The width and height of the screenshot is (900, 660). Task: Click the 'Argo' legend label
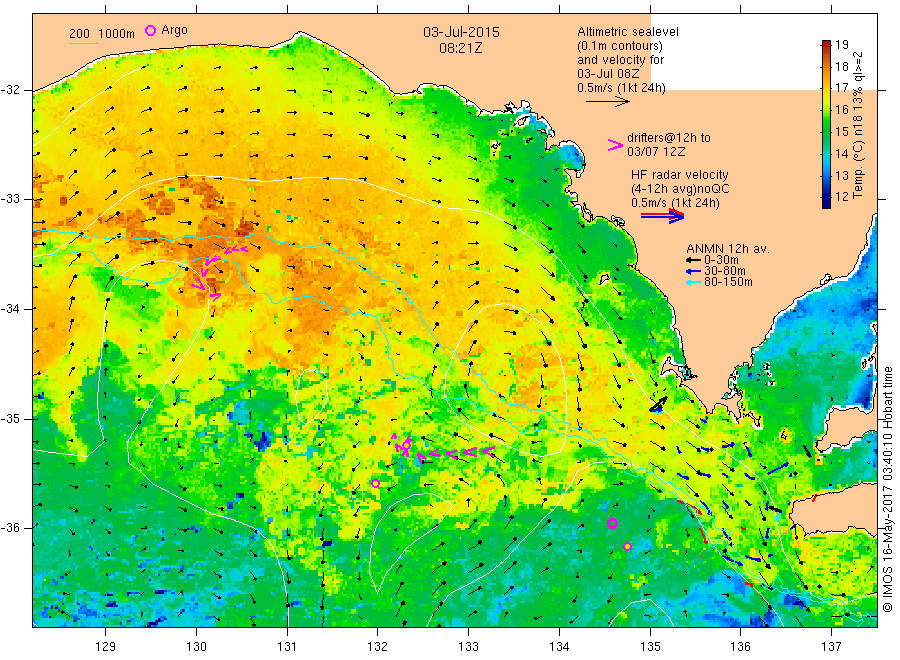click(174, 30)
